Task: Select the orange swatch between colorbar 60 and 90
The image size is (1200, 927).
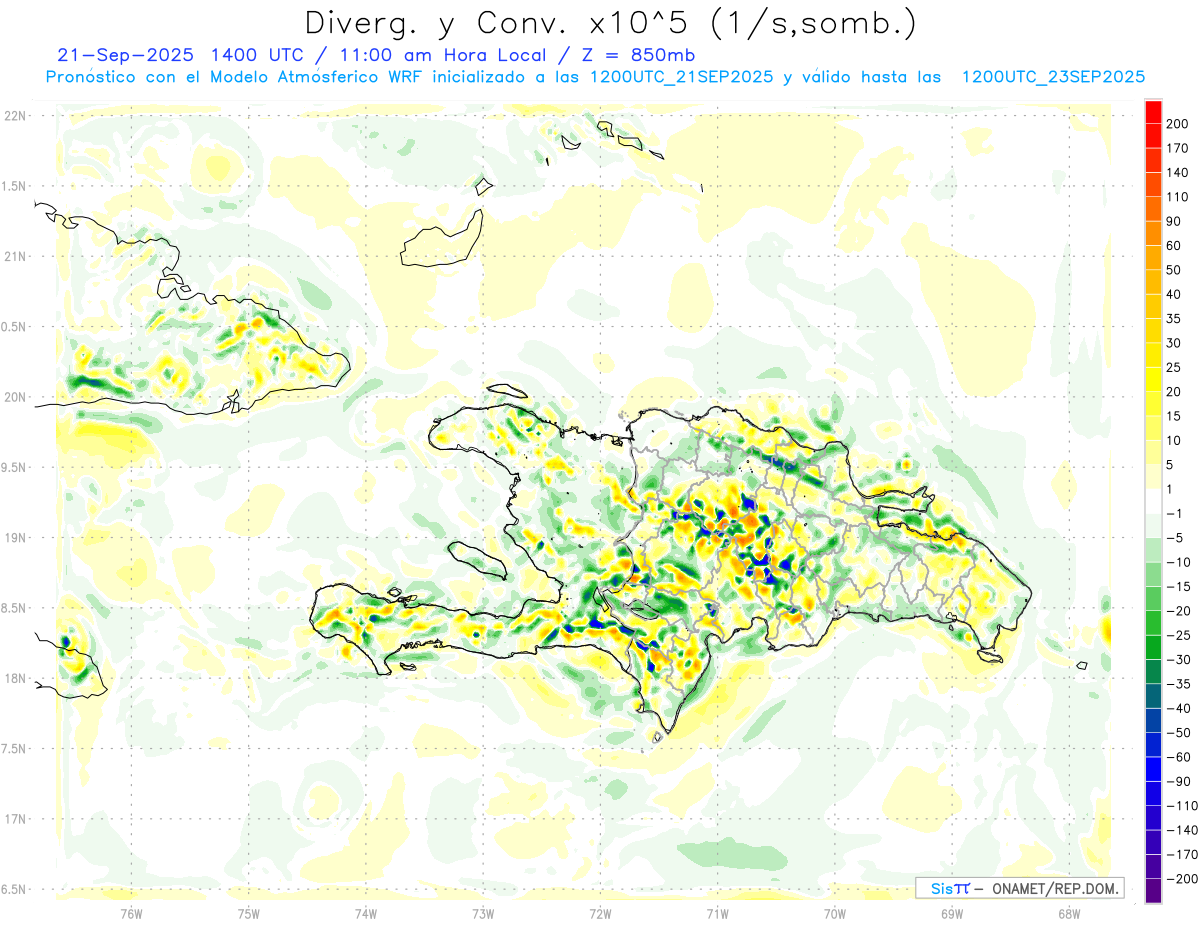Action: click(1153, 233)
